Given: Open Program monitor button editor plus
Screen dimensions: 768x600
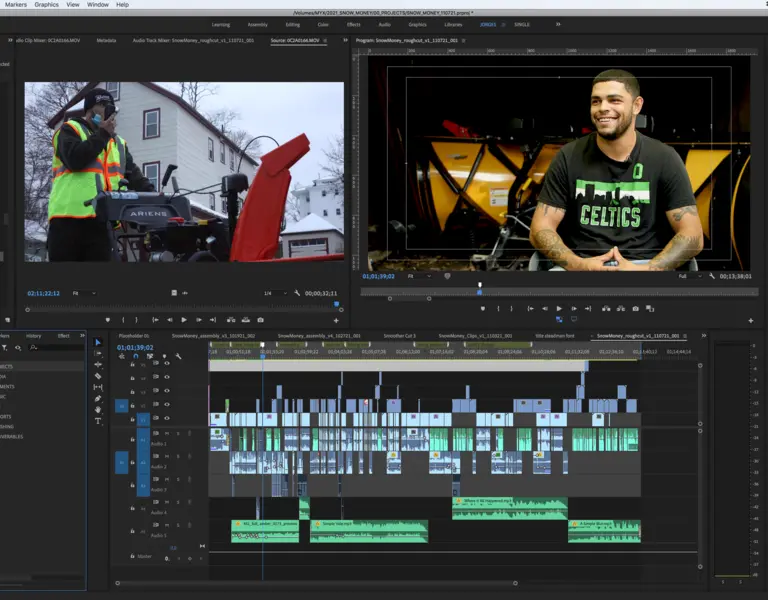Looking at the screenshot, I should pos(751,321).
